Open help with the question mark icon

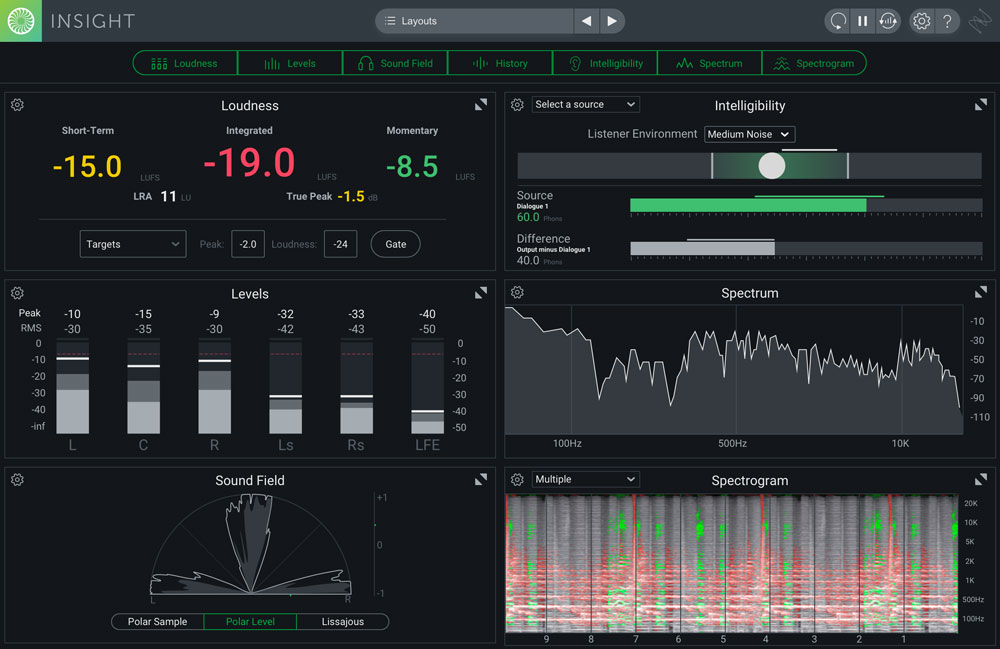coord(948,21)
